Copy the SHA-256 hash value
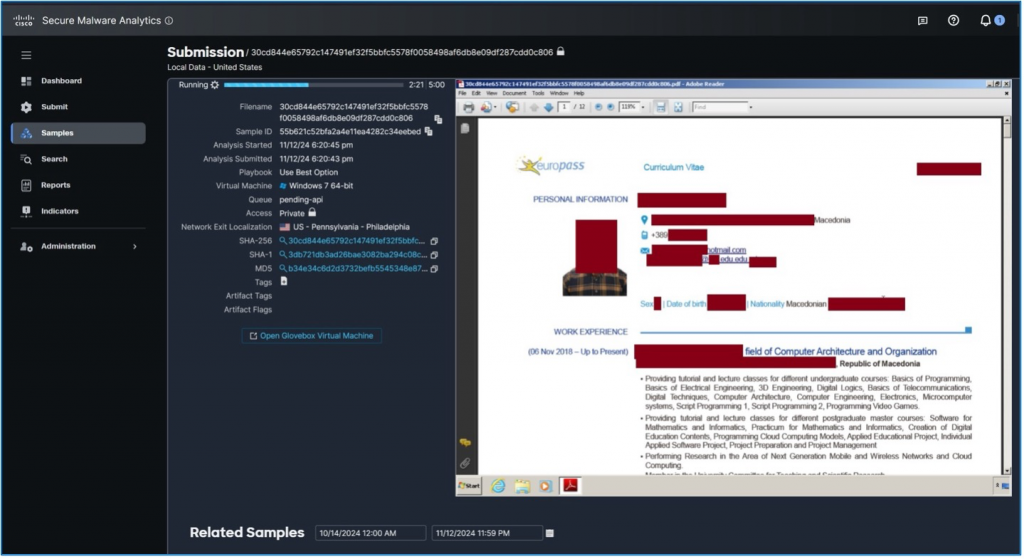Image resolution: width=1024 pixels, height=559 pixels. (434, 241)
